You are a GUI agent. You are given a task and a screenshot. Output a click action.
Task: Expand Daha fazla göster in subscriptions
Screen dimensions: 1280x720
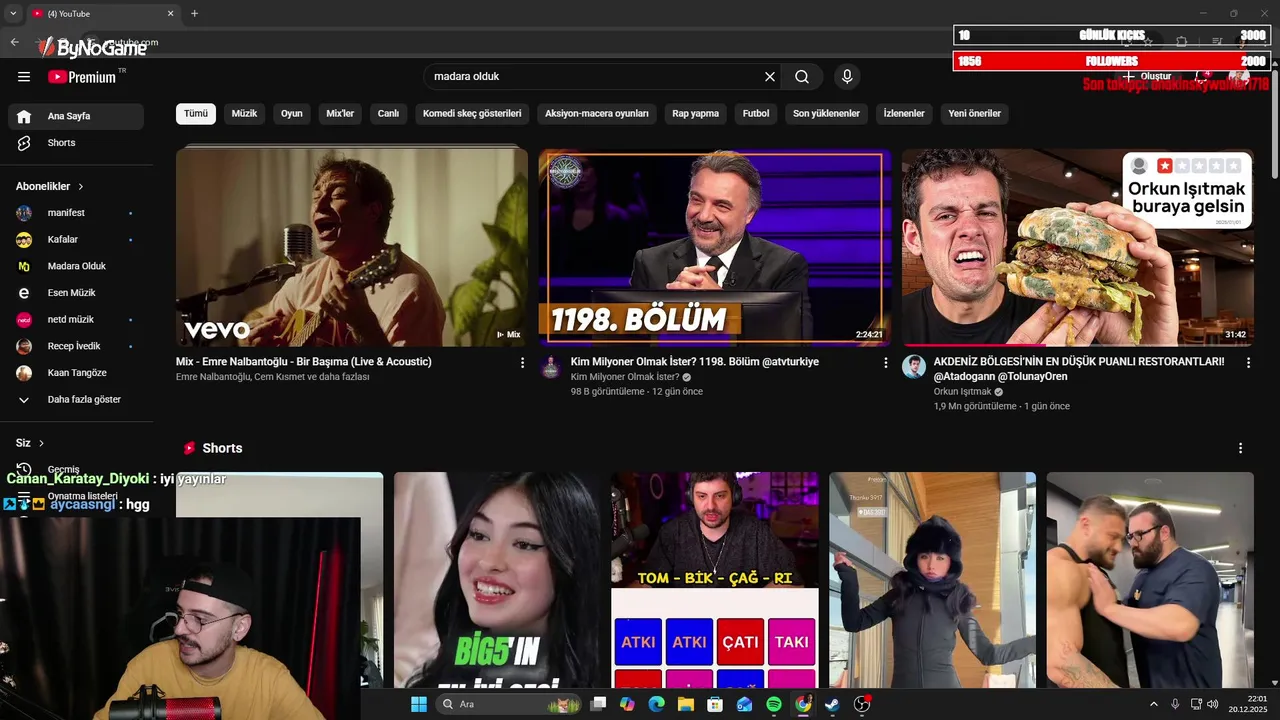click(76, 399)
